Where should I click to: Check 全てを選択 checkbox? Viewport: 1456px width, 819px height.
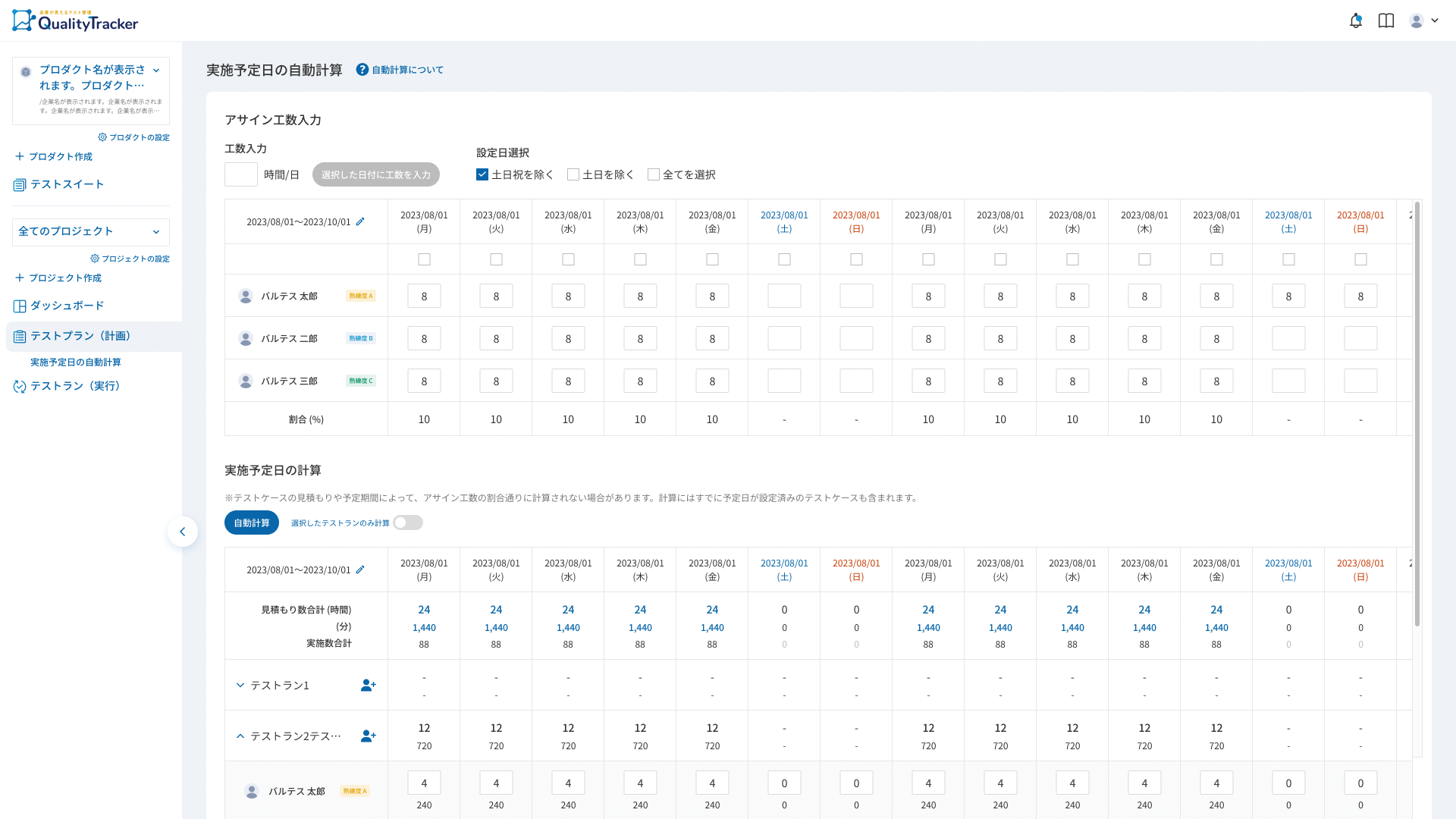654,174
